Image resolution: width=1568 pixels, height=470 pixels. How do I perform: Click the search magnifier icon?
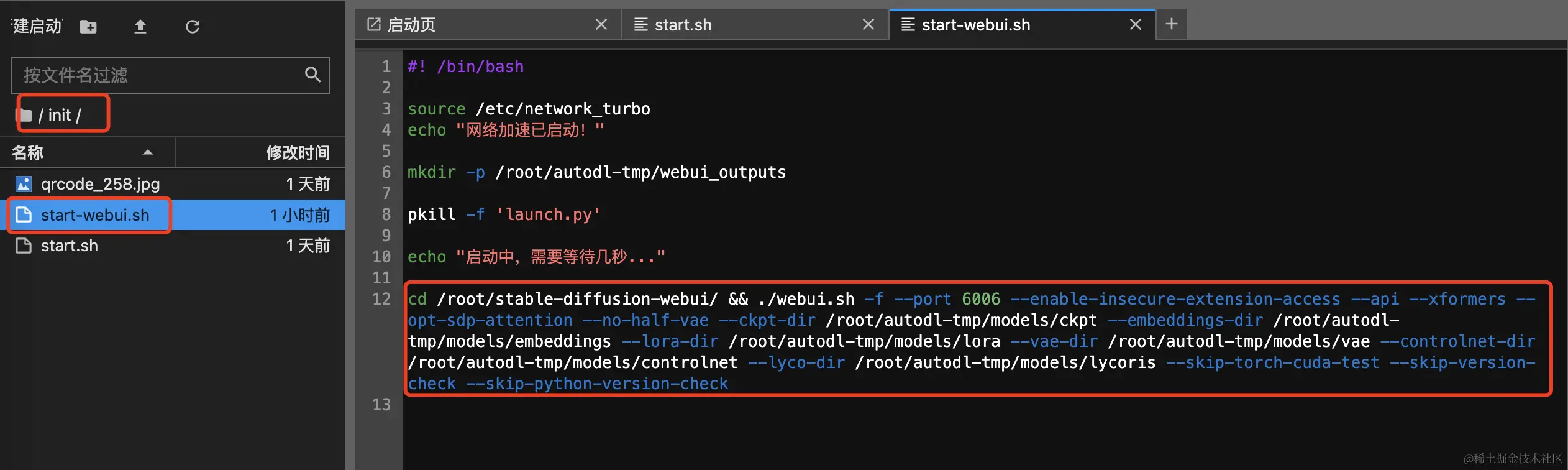[x=312, y=75]
